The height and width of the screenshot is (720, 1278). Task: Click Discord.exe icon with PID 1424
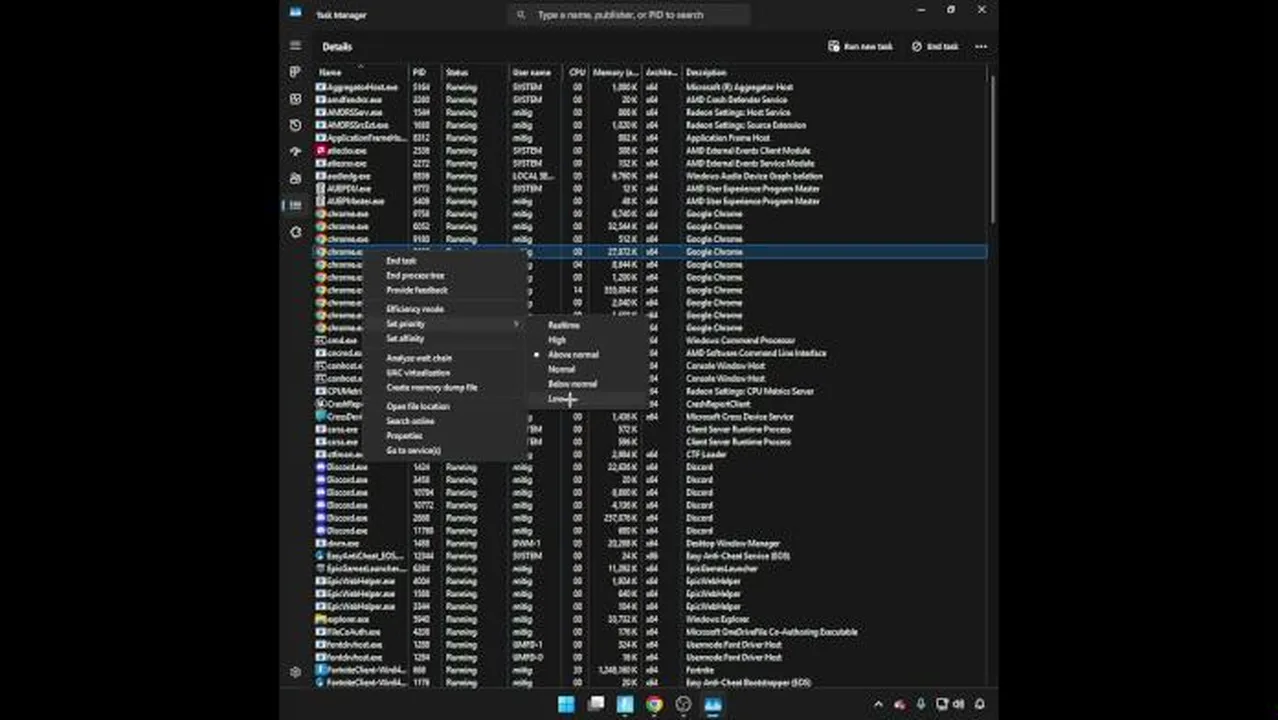(x=321, y=467)
